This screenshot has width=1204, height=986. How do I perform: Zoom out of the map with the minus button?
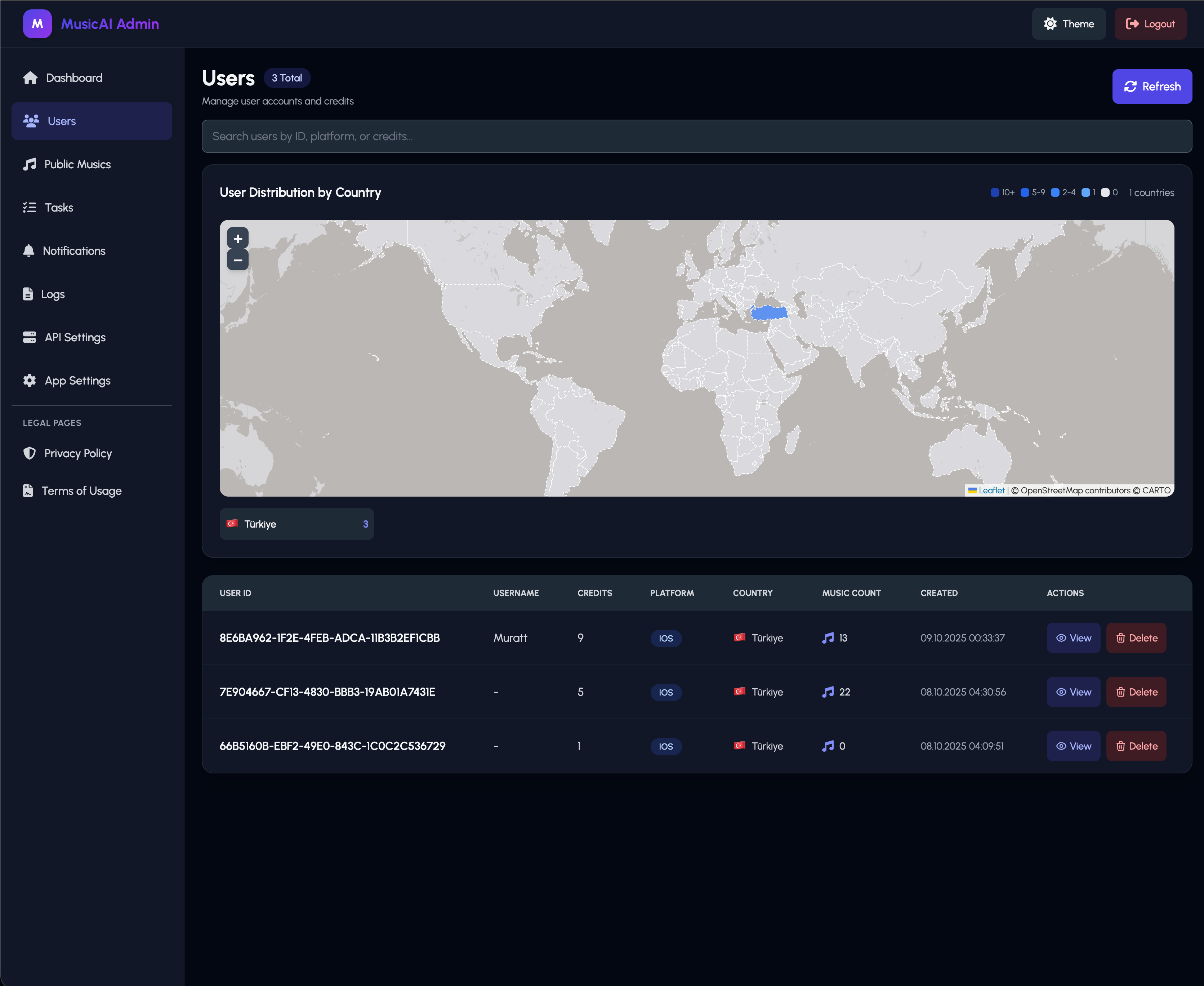tap(238, 260)
